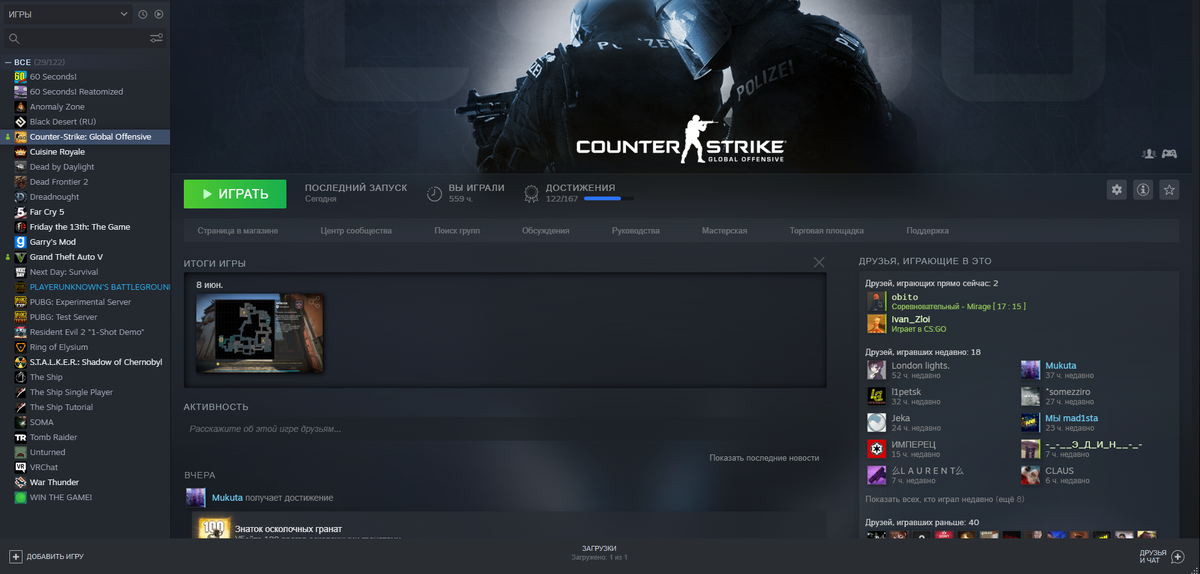Viewport: 1200px width, 574px height.
Task: Open friend London lights. entry
Action: 909,370
